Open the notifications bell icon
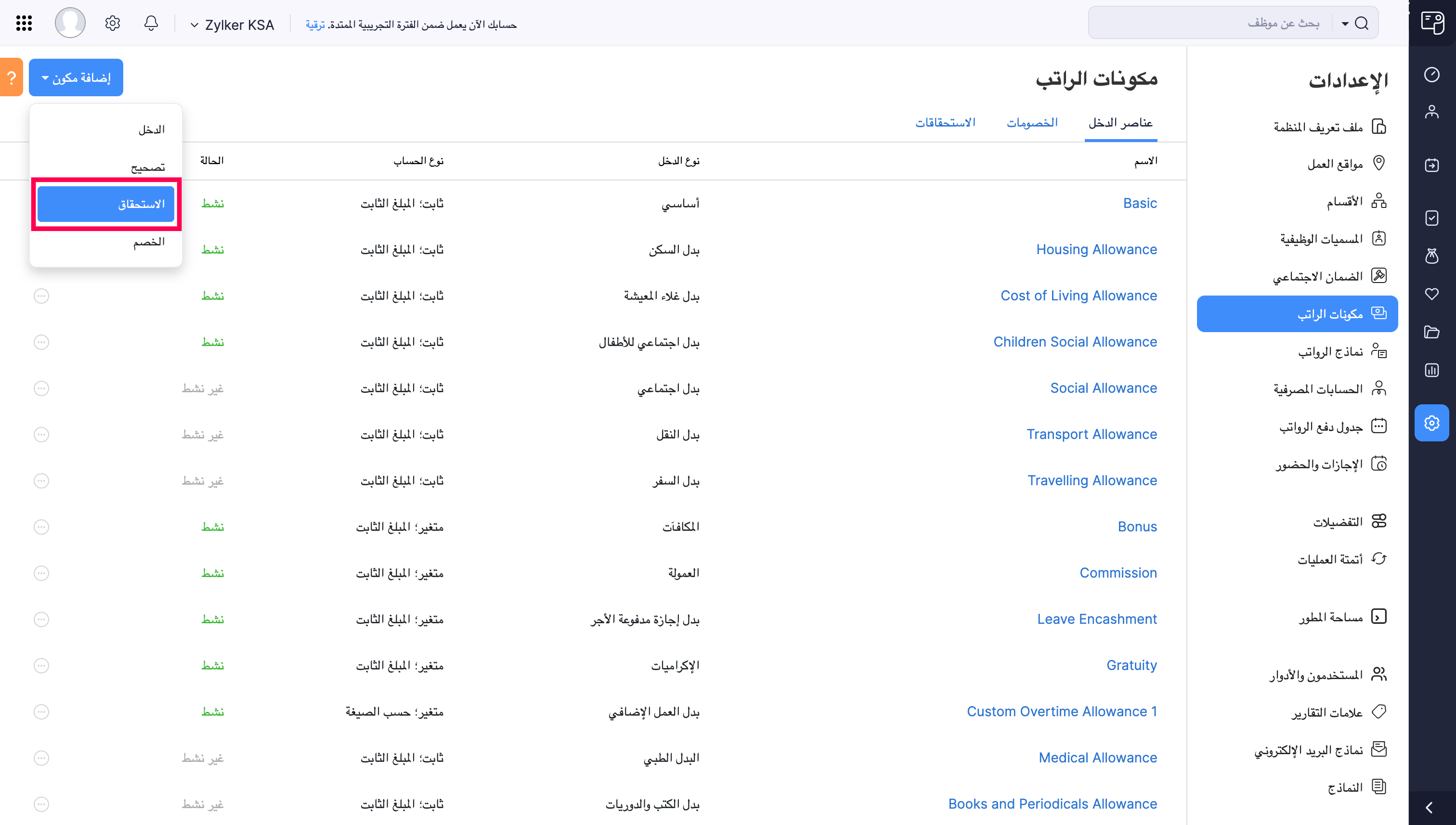The width and height of the screenshot is (1456, 825). tap(151, 23)
